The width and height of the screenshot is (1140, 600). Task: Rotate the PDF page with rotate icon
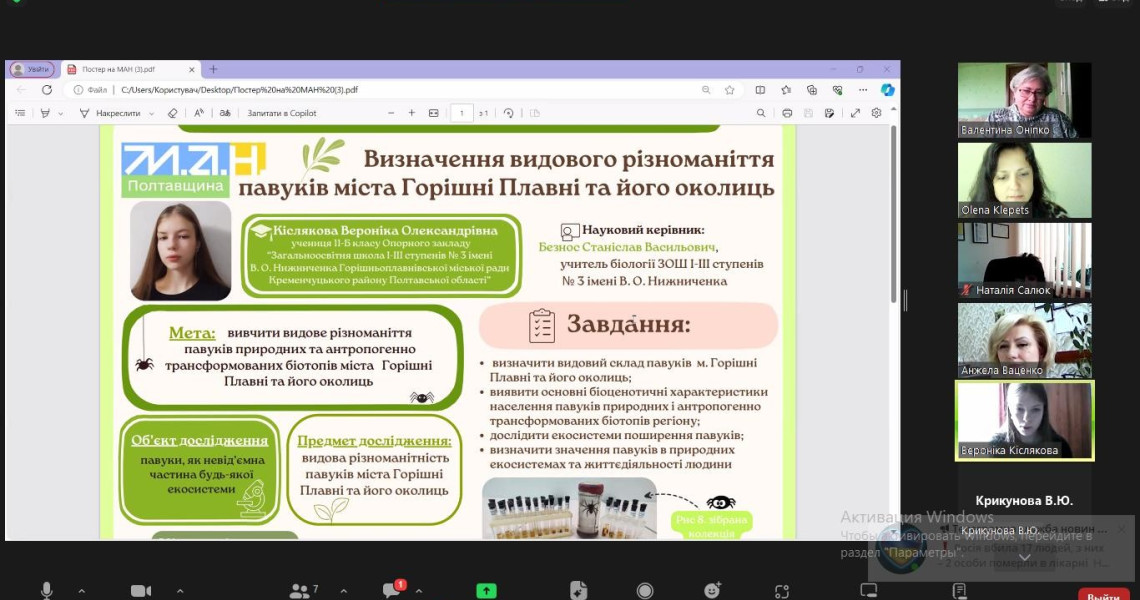[508, 113]
